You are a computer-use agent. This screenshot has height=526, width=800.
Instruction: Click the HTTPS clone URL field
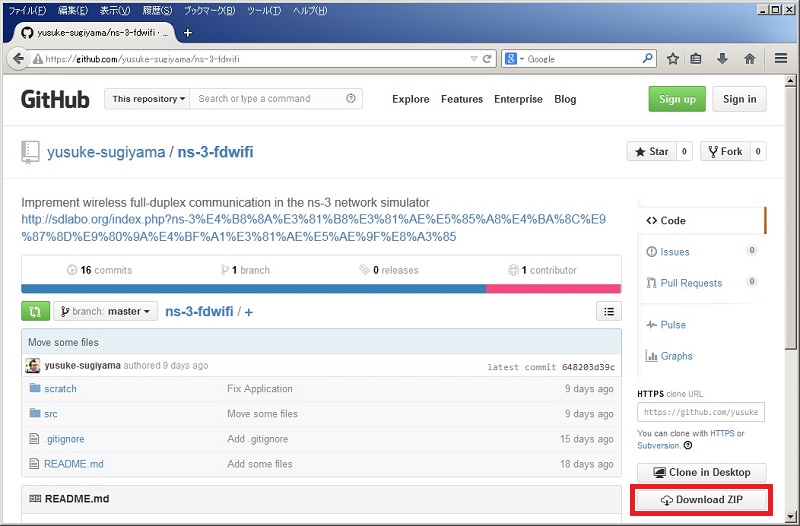[700, 412]
